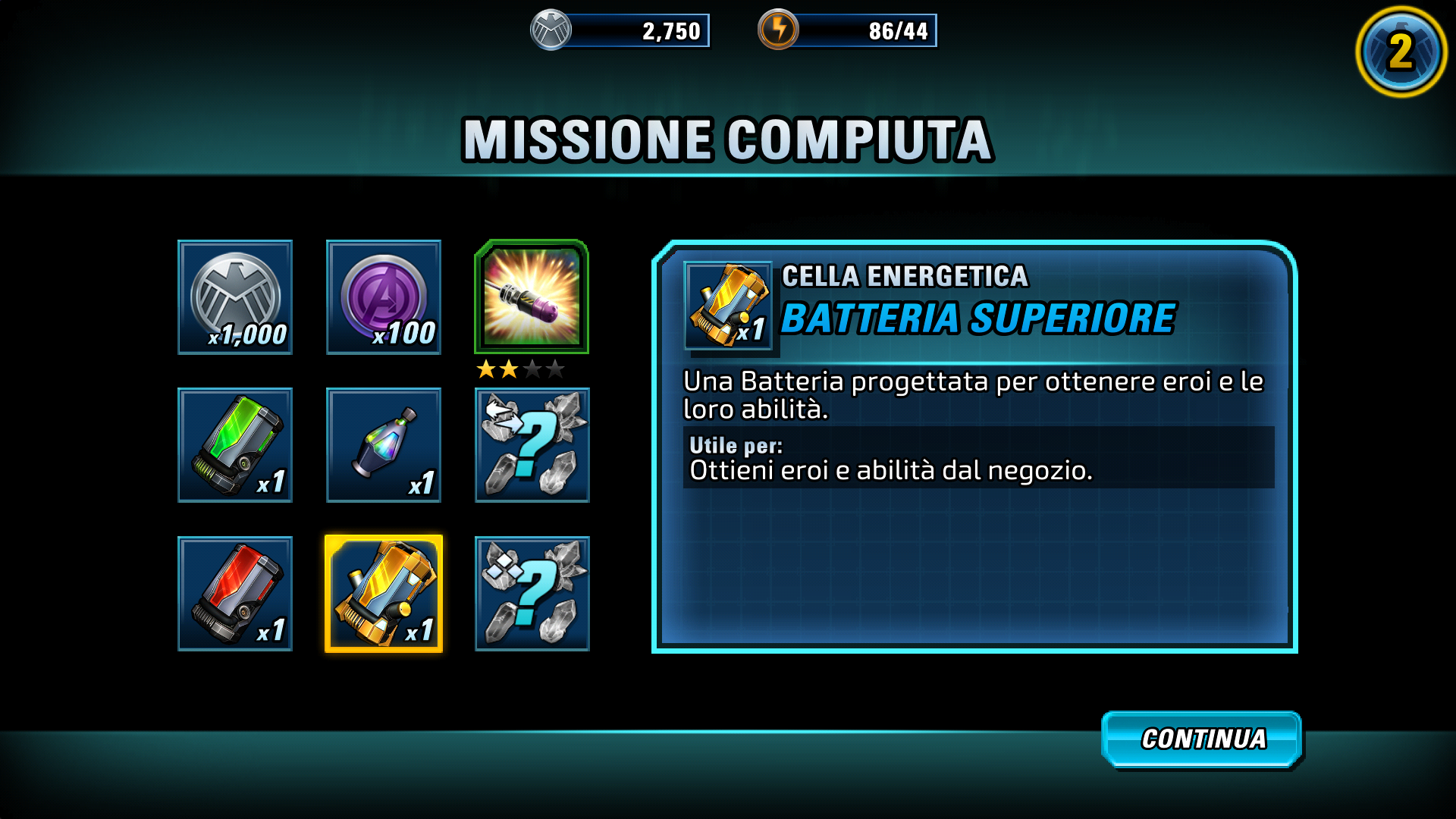Viewport: 1456px width, 819px height.
Task: Select the iridescent vial reward
Action: point(384,445)
